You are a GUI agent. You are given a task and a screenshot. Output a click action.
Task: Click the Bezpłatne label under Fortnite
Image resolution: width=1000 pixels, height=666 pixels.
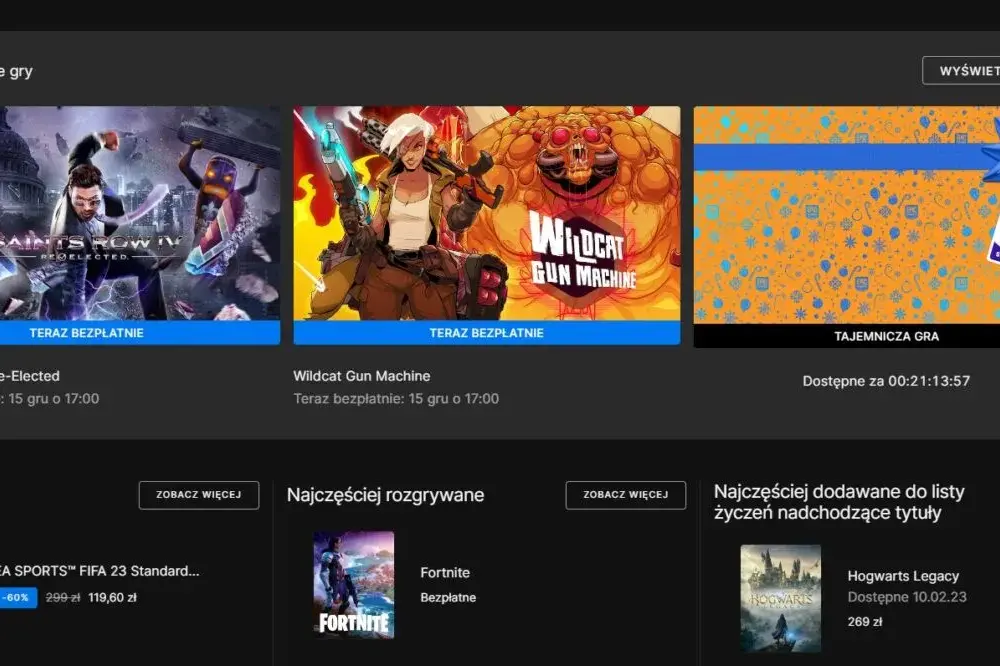point(448,598)
